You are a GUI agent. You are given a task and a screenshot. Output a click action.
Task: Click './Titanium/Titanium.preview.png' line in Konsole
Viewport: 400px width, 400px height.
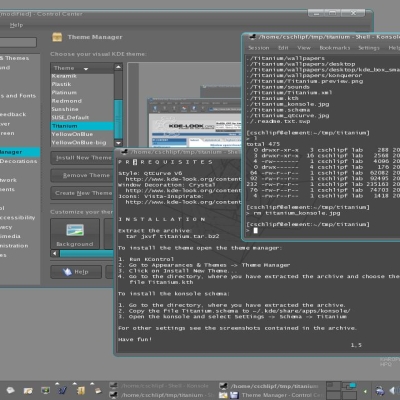click(x=305, y=81)
